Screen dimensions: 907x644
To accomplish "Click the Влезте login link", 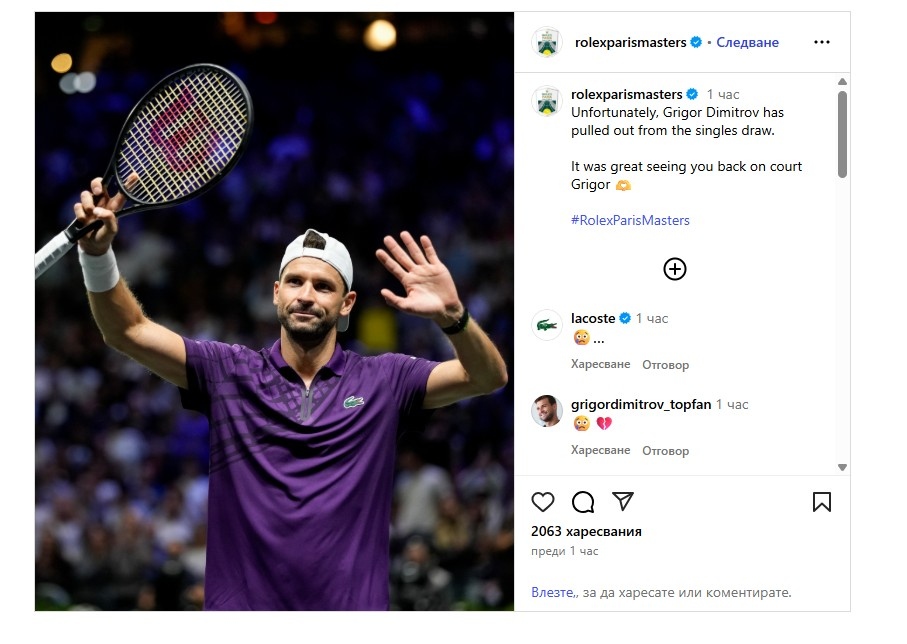I will pyautogui.click(x=554, y=593).
